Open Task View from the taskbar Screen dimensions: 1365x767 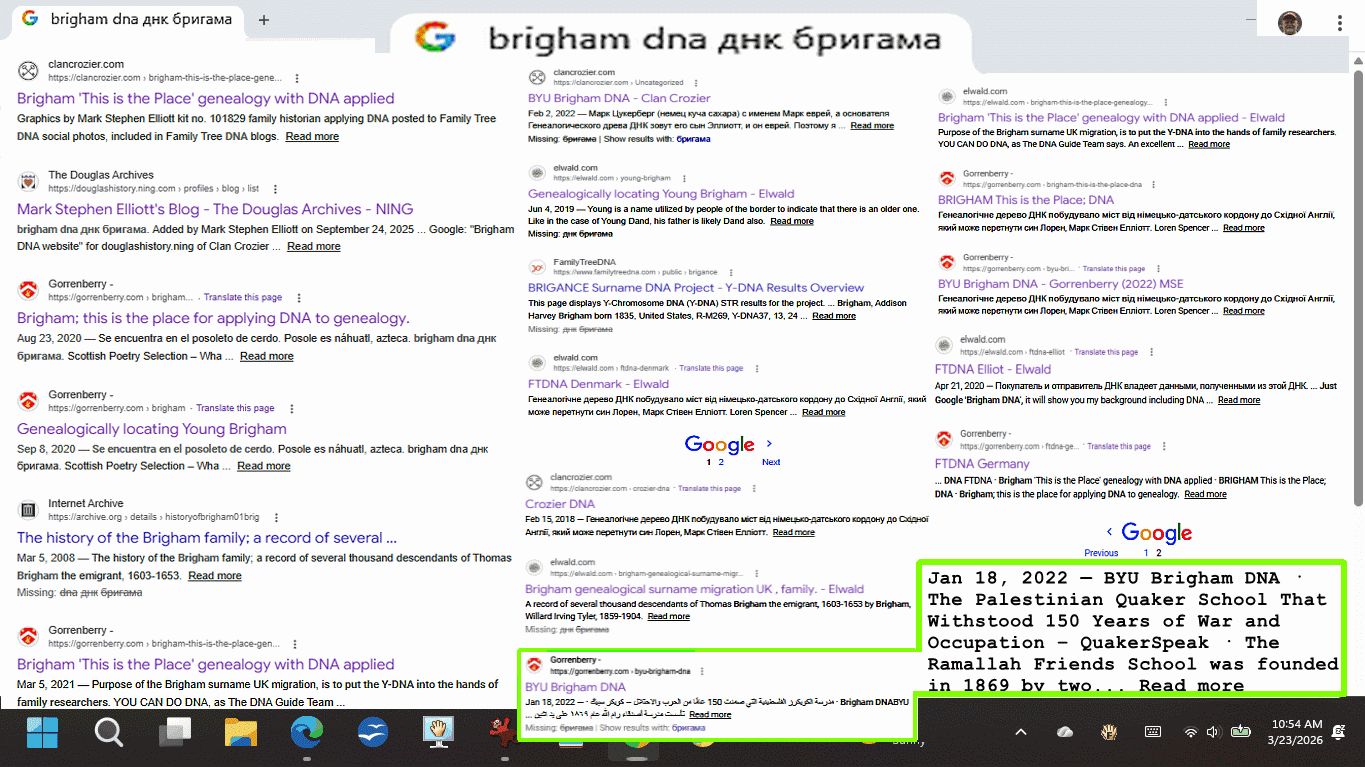pyautogui.click(x=174, y=734)
